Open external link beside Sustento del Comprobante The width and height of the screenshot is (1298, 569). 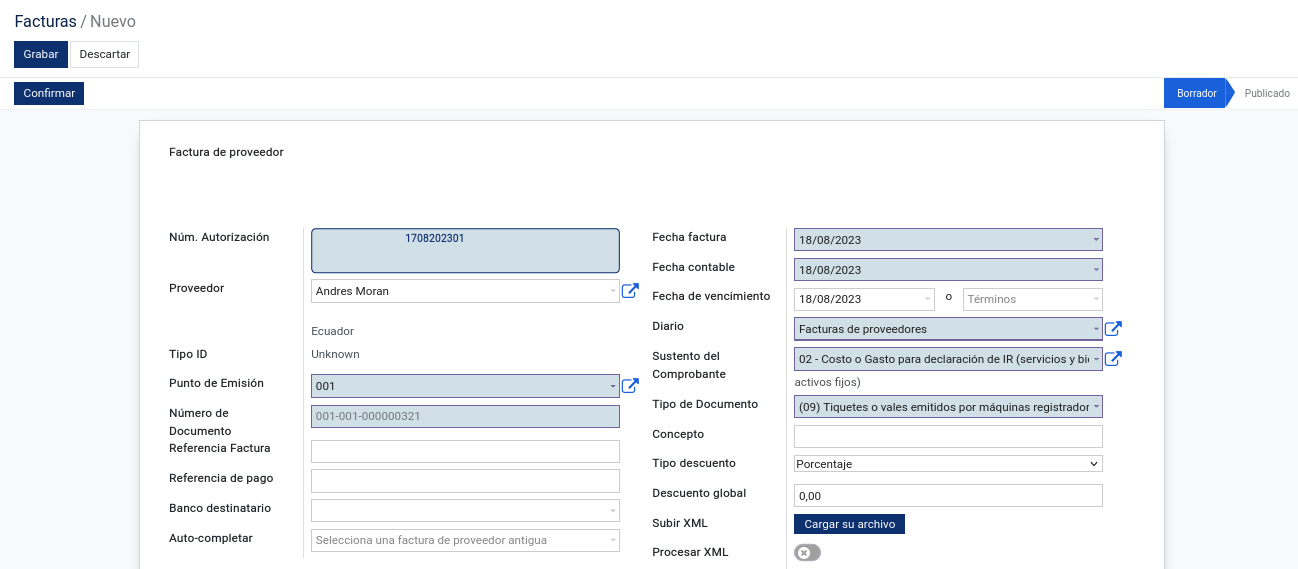(x=1113, y=359)
